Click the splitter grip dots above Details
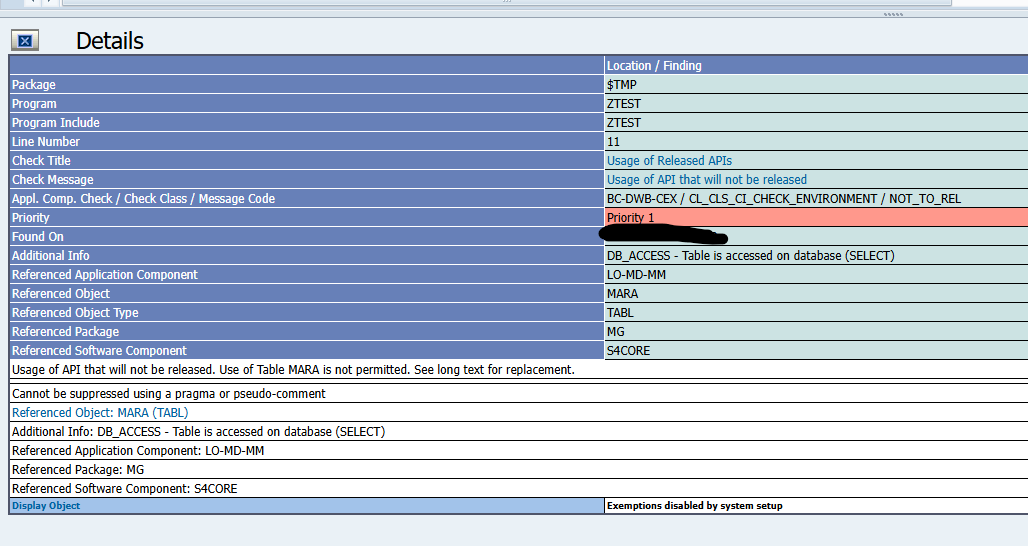This screenshot has height=546, width=1028. [893, 15]
